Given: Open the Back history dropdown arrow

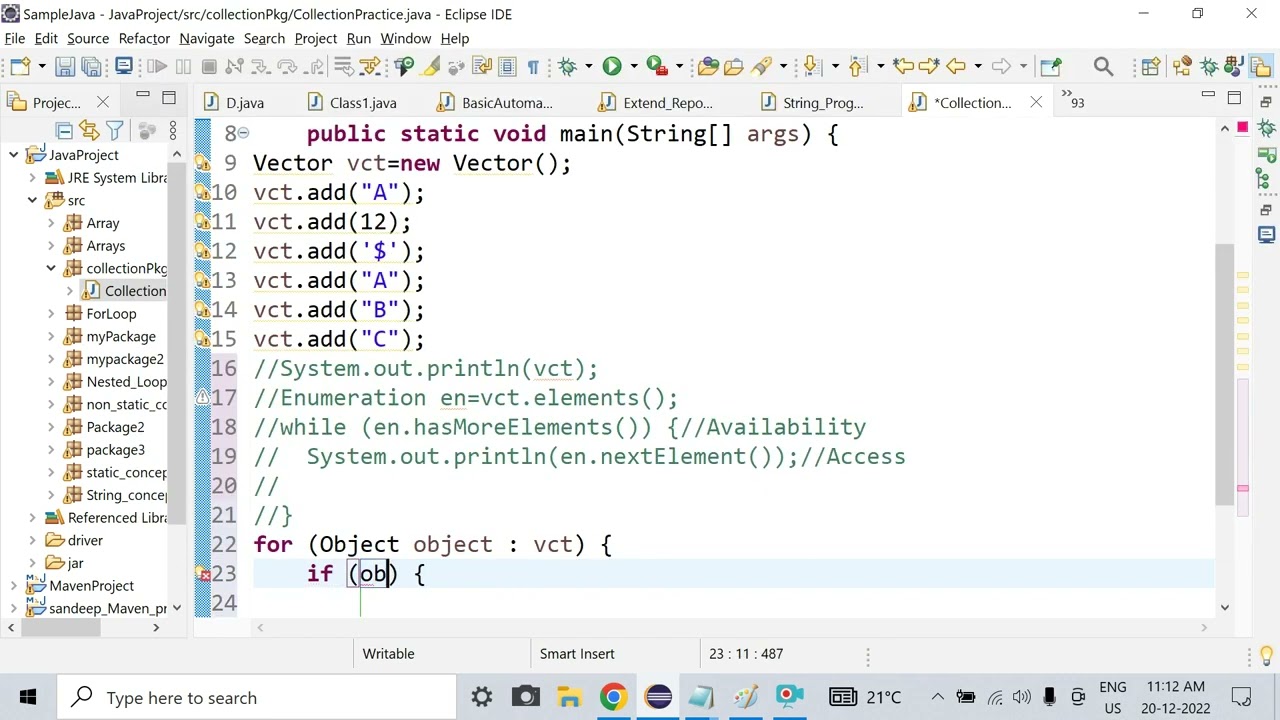Looking at the screenshot, I should (978, 67).
